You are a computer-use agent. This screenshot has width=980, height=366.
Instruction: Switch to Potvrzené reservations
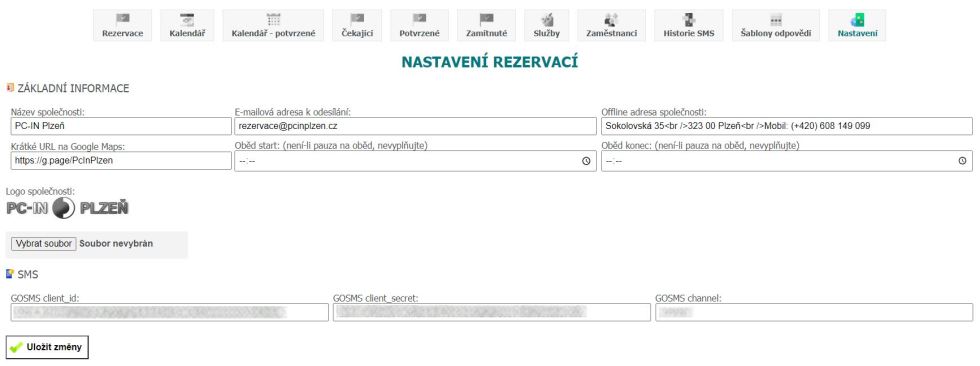click(419, 26)
